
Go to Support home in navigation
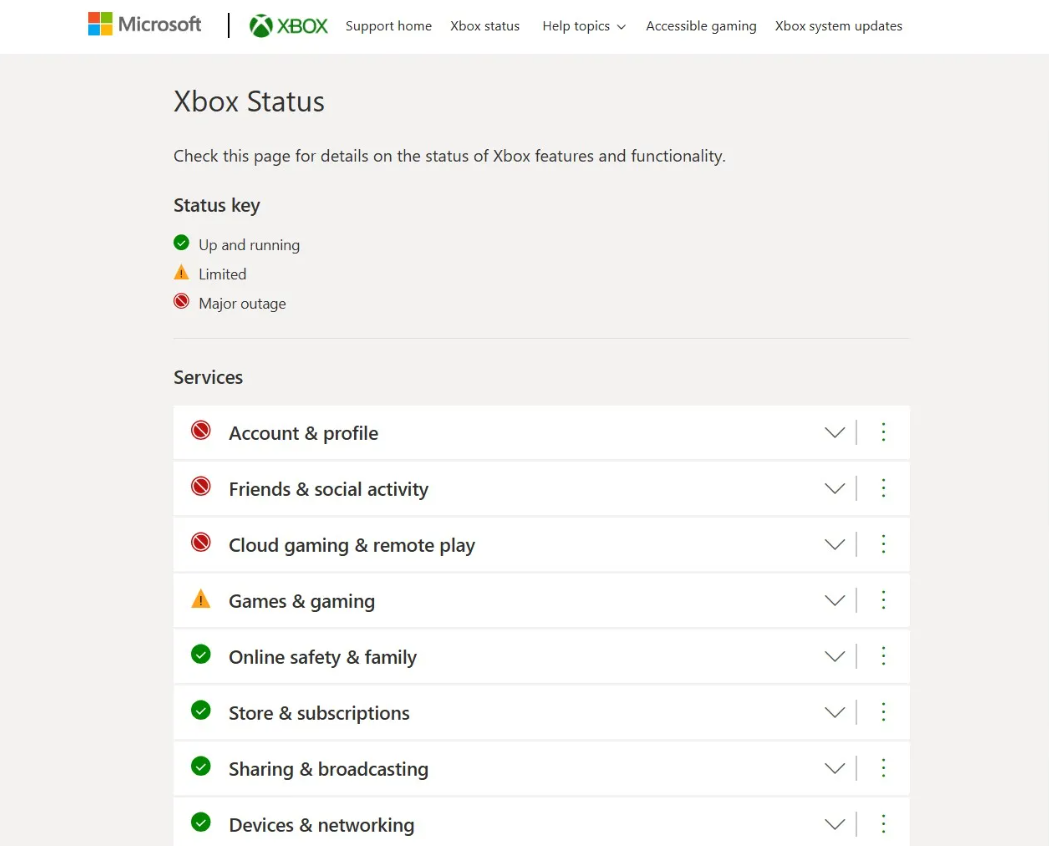pos(388,26)
